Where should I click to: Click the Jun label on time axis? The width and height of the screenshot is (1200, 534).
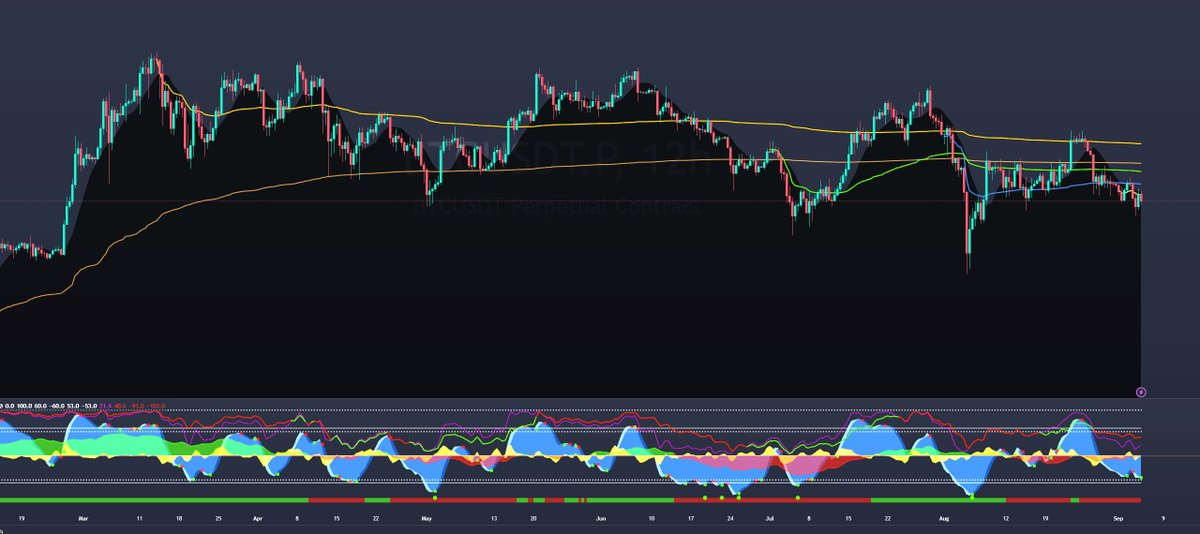click(x=601, y=519)
